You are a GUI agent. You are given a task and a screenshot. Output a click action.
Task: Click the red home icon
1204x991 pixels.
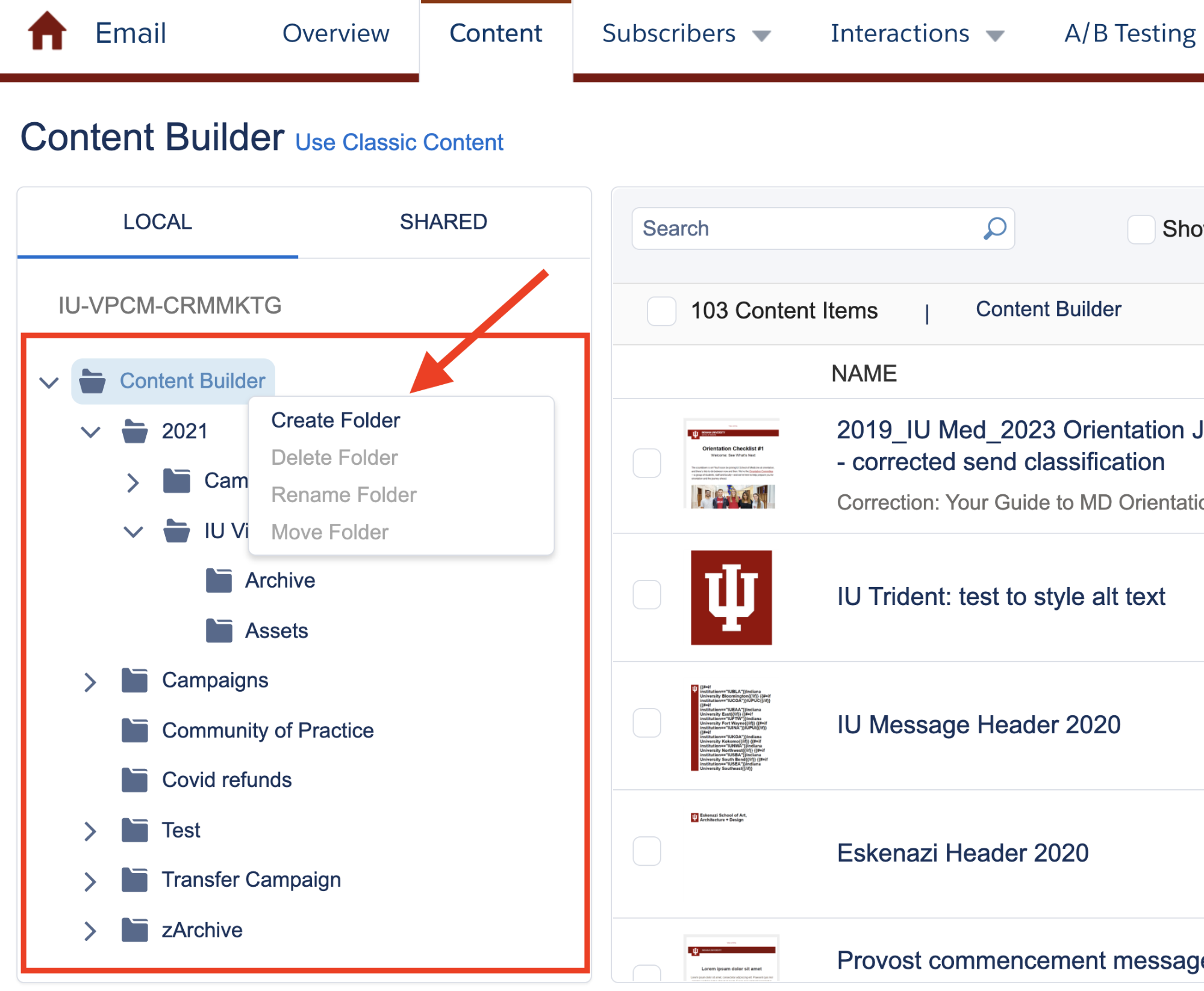point(47,31)
